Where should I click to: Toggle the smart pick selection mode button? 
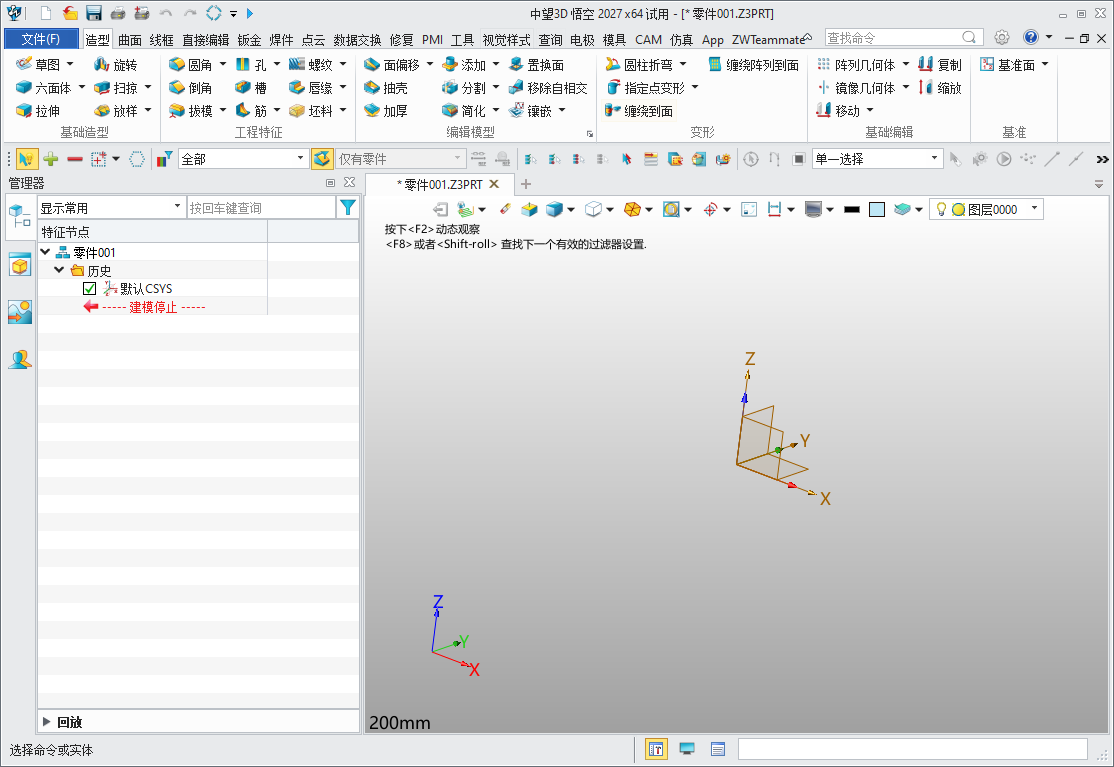27,159
